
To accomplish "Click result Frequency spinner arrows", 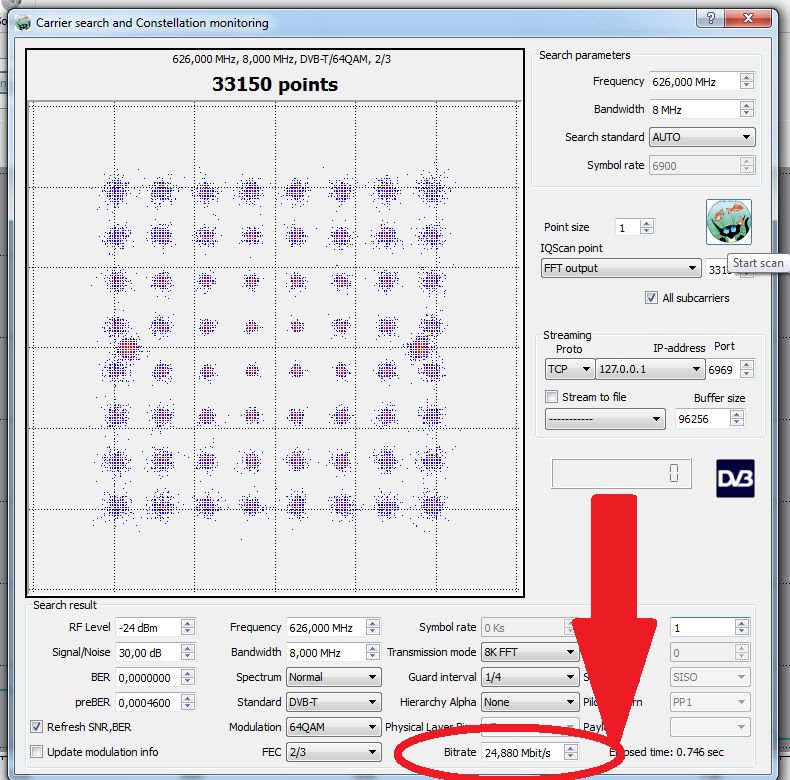I will 373,627.
